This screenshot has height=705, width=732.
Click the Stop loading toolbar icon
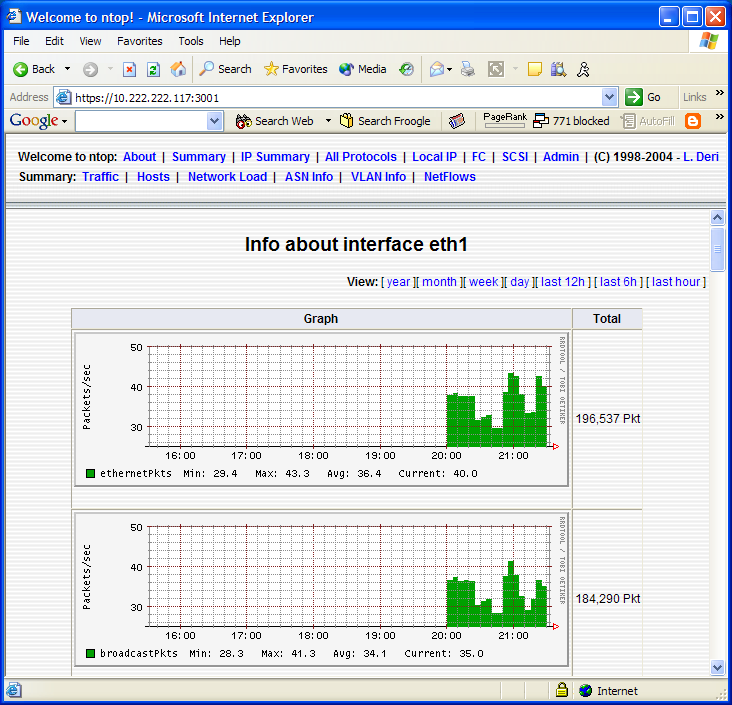(129, 69)
